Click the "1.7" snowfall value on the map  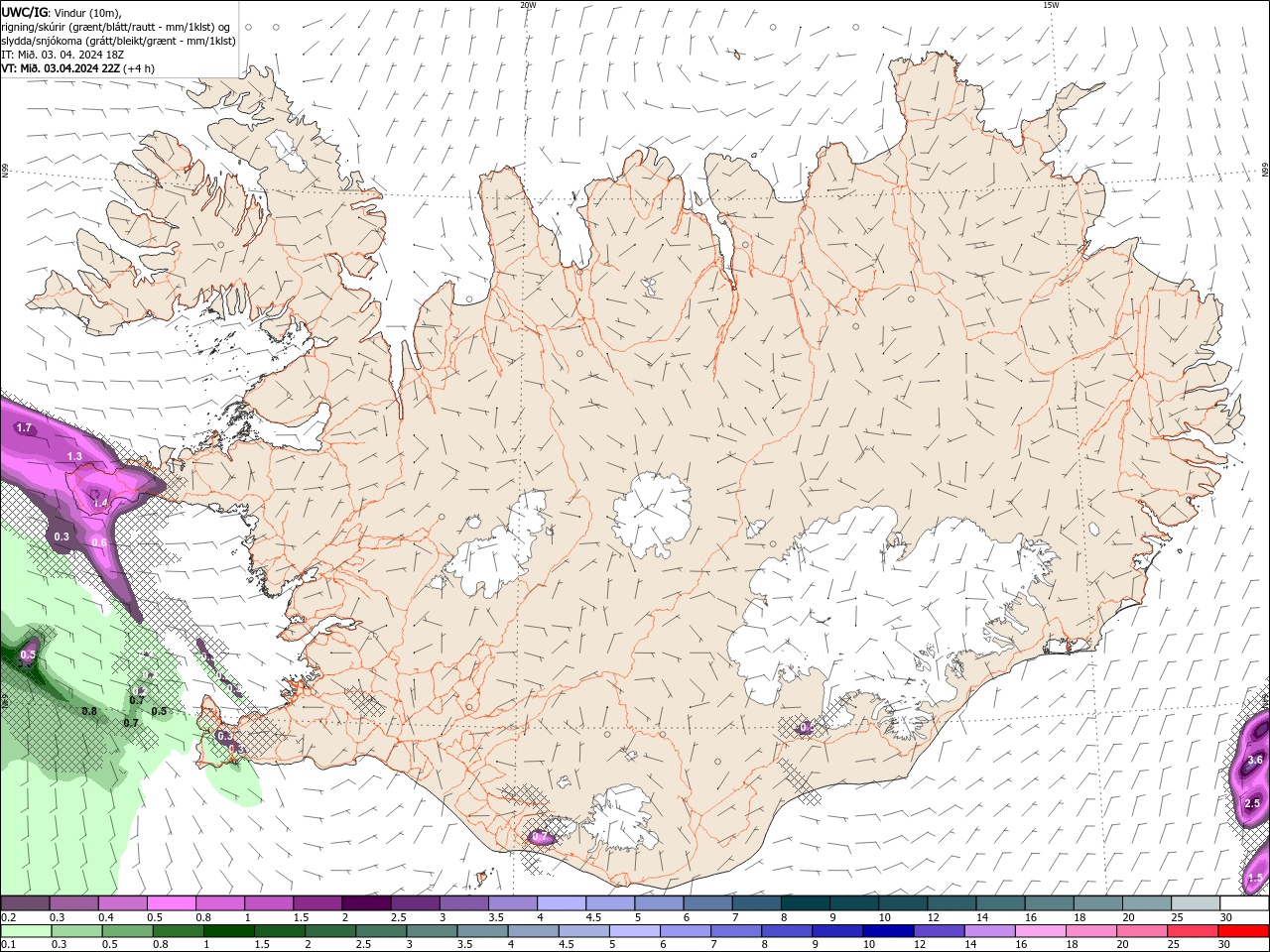pos(25,428)
